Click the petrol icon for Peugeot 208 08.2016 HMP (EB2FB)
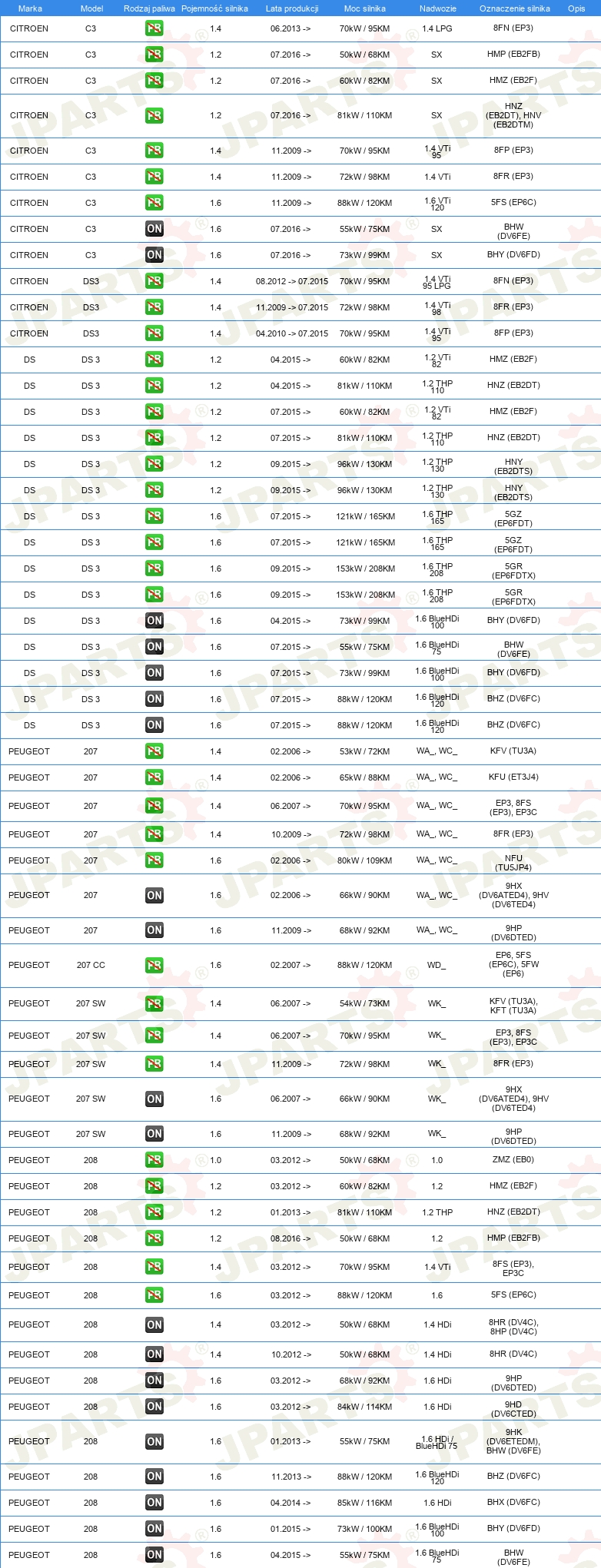This screenshot has height=1568, width=601. [x=154, y=1238]
